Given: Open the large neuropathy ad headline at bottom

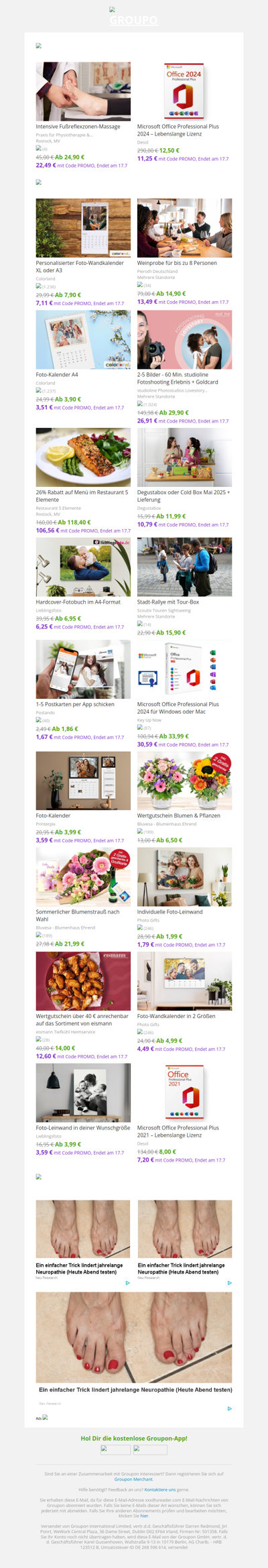Looking at the screenshot, I should click(x=135, y=1390).
